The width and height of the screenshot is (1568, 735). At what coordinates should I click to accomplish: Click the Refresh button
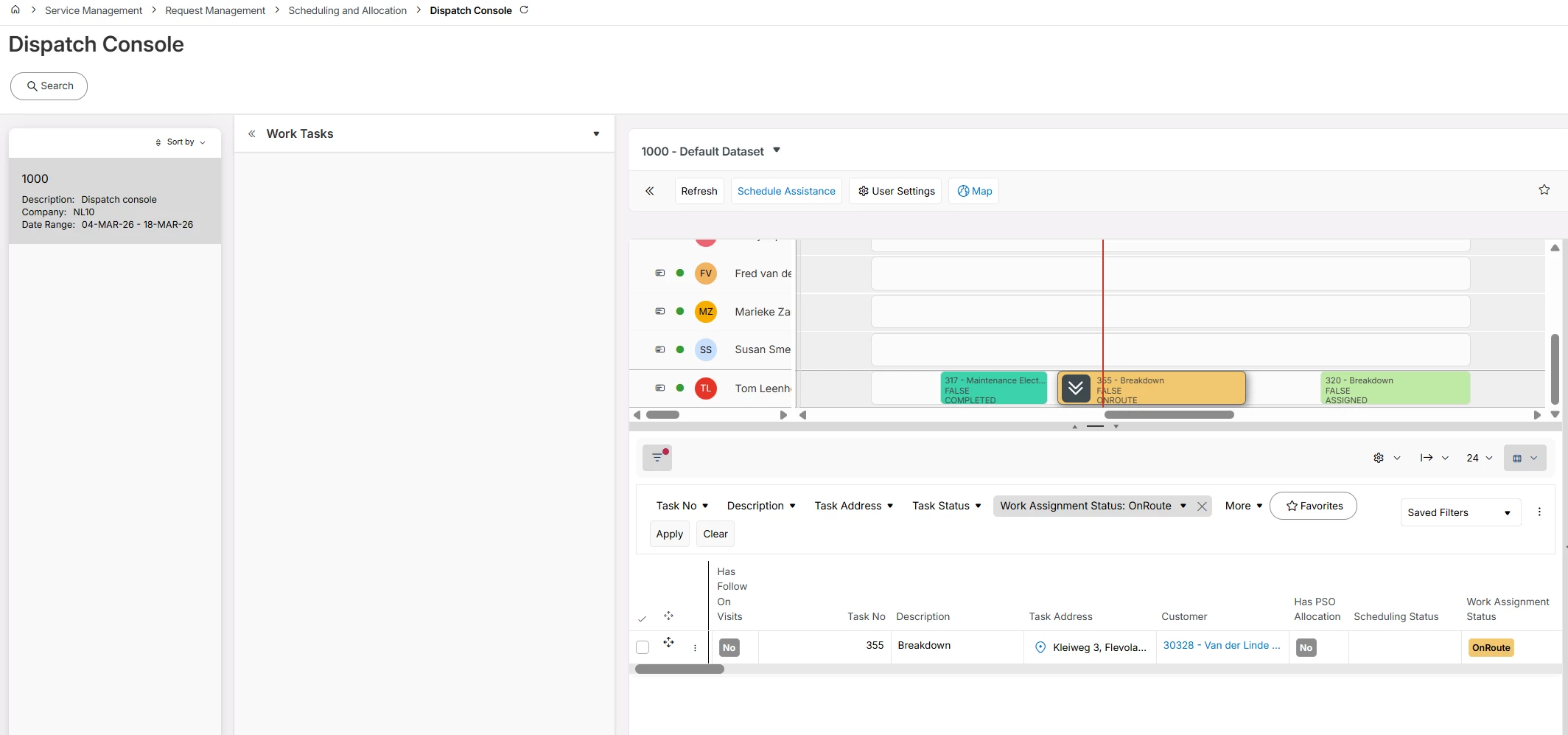[699, 191]
